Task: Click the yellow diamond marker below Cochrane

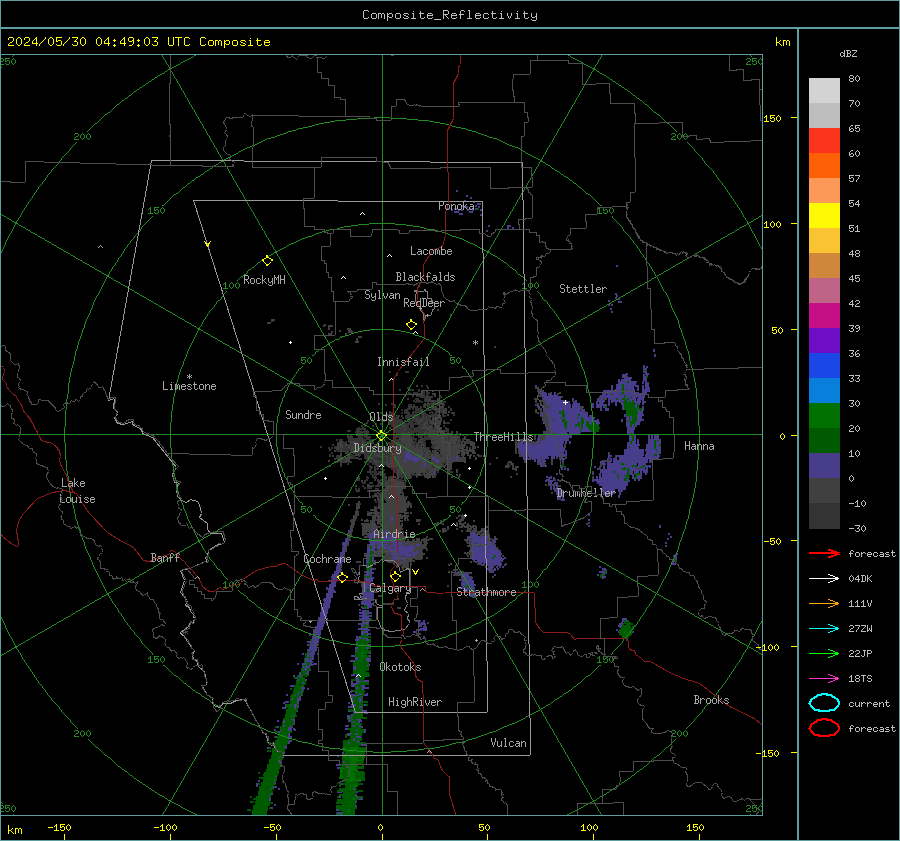Action: tap(342, 578)
